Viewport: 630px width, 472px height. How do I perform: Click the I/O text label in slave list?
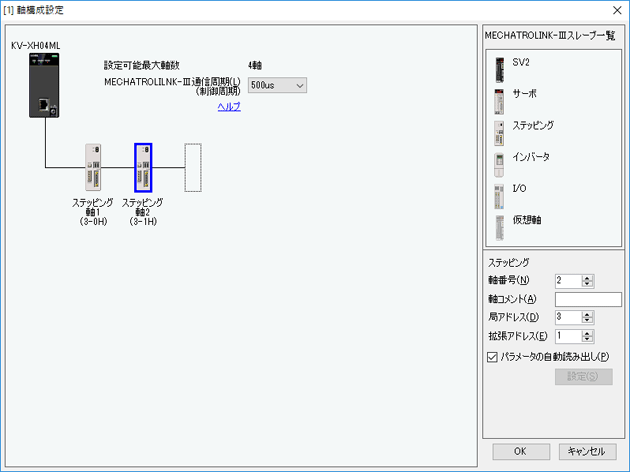pyautogui.click(x=519, y=188)
